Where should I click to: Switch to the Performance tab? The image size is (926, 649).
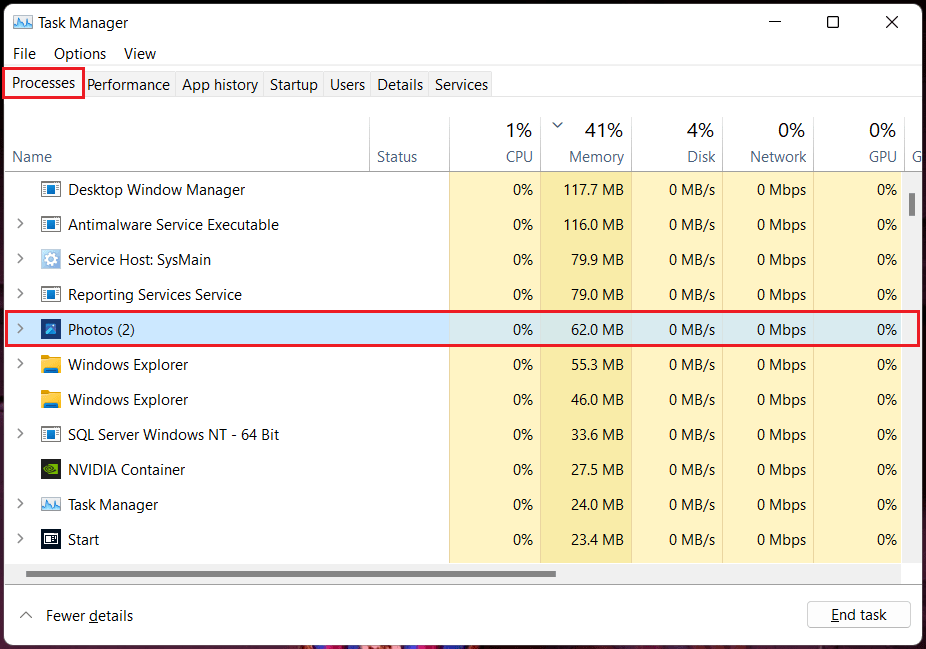128,84
